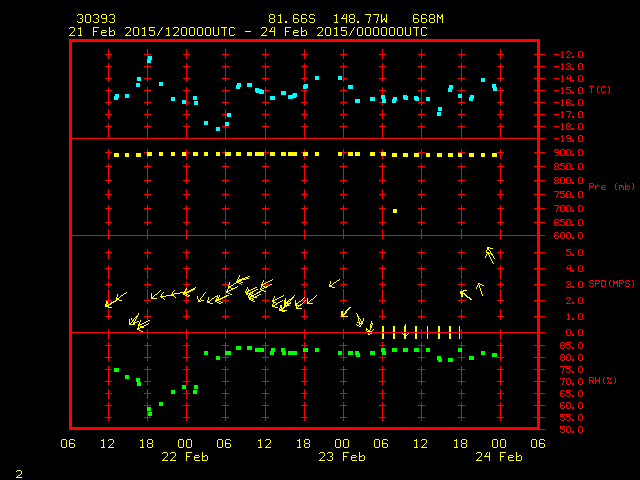Click the 50.0 humidity tick value
Screen dimensions: 640x480
571,430
